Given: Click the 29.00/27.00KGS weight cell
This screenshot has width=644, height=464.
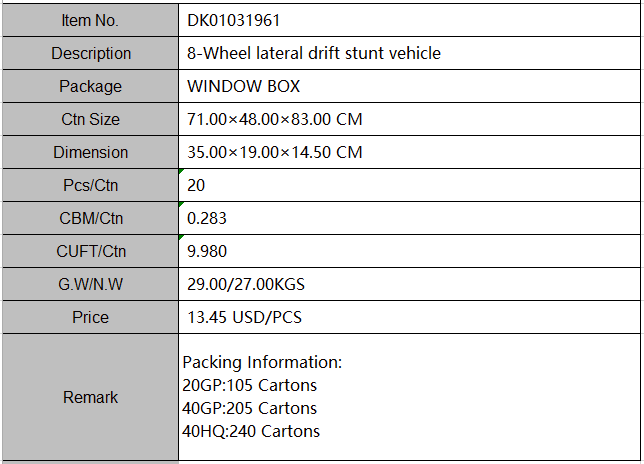Looking at the screenshot, I should point(245,284).
